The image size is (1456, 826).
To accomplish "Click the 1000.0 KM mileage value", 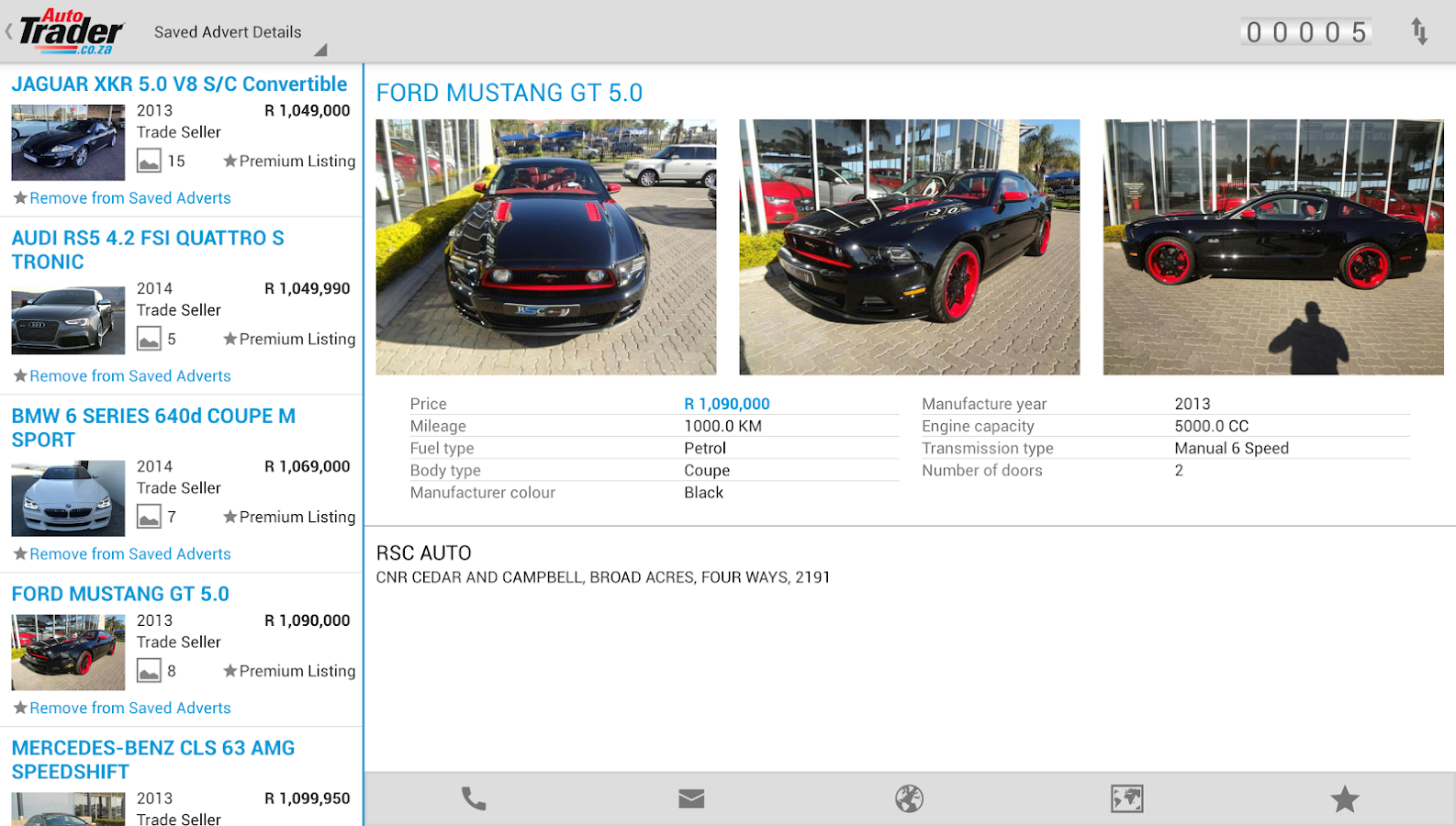I will [x=723, y=426].
